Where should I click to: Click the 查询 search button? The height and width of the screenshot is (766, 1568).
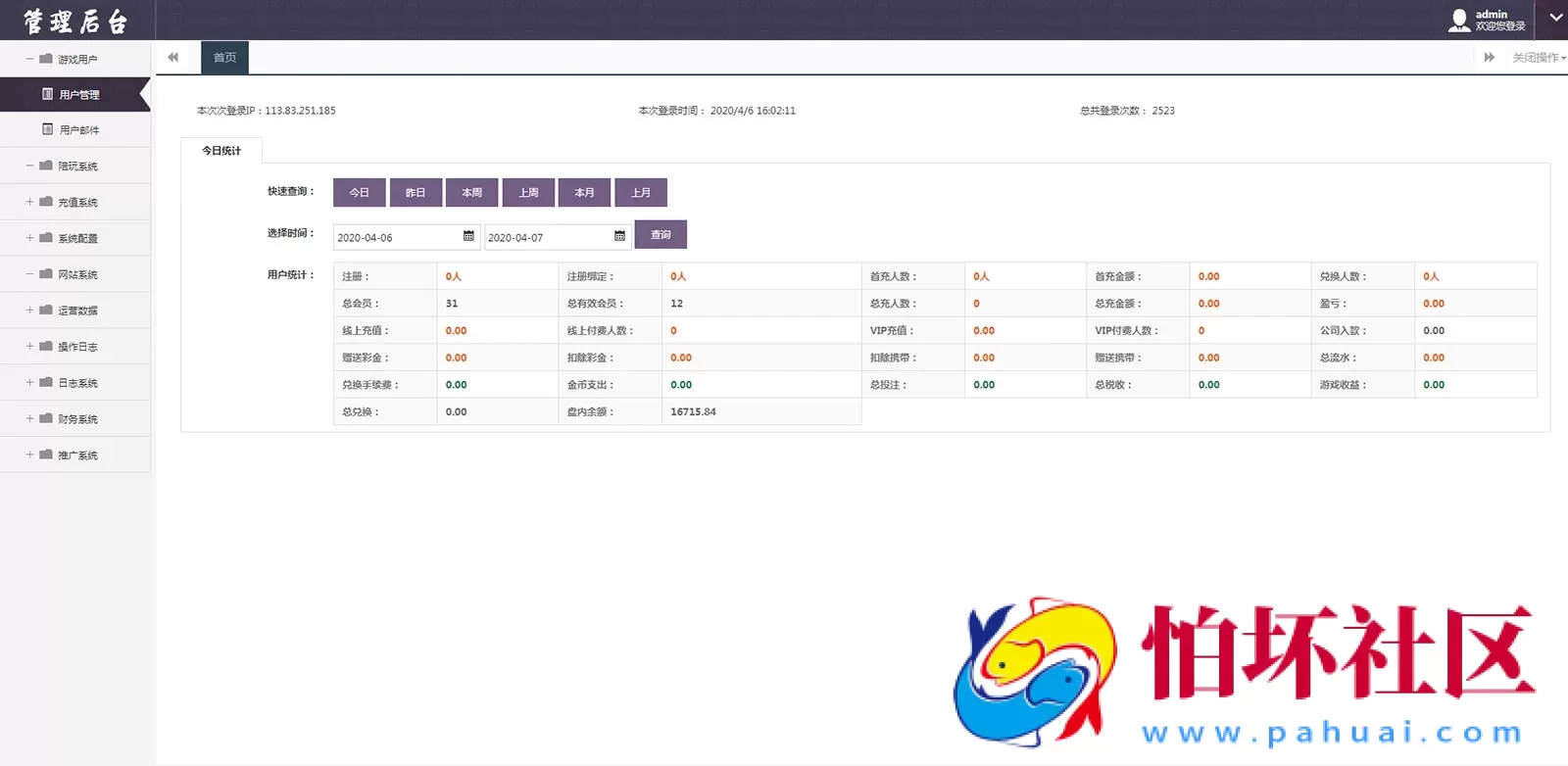click(x=661, y=234)
